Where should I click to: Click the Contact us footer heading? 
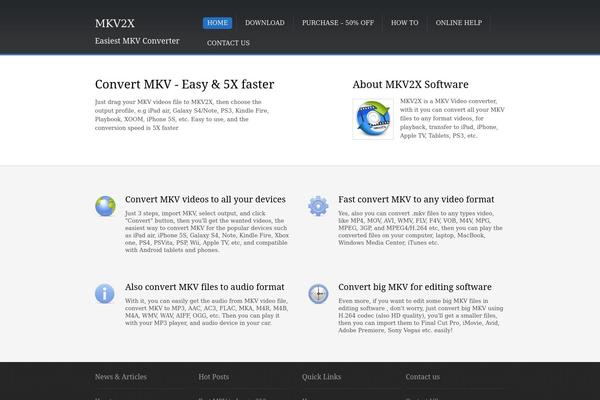pyautogui.click(x=423, y=377)
